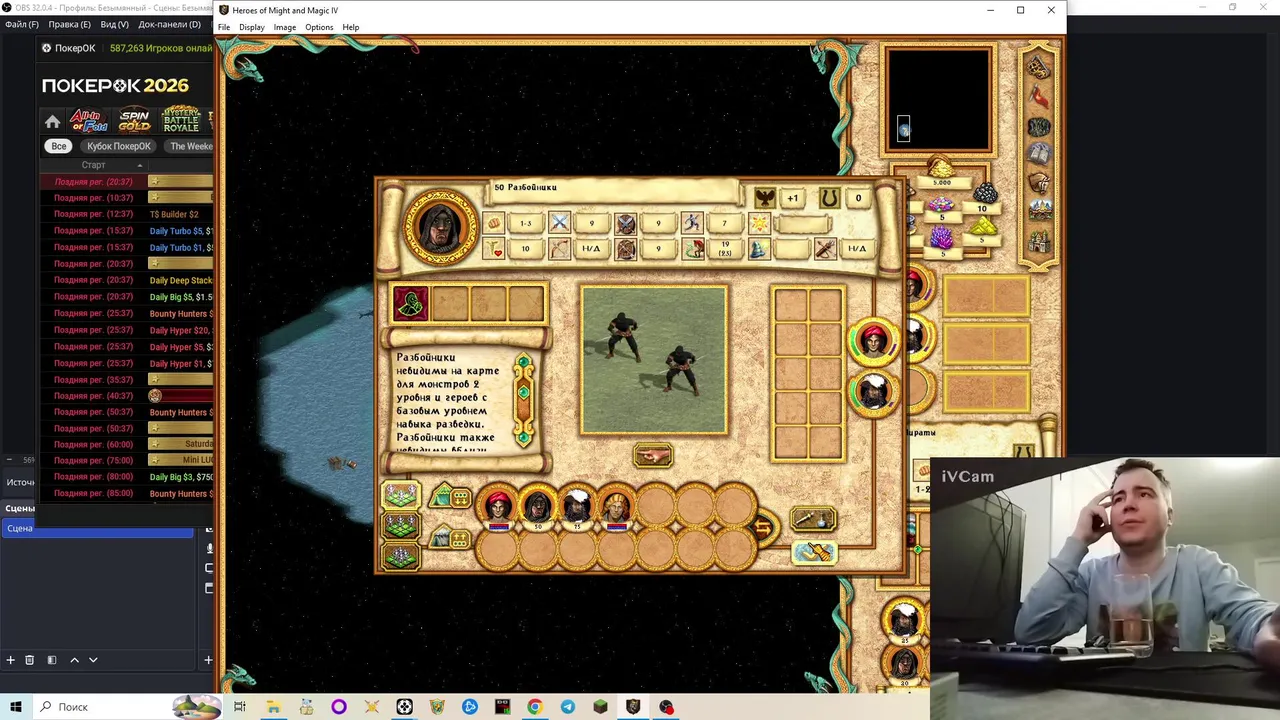
Task: Click the purple crystal resource icon
Action: 941,238
